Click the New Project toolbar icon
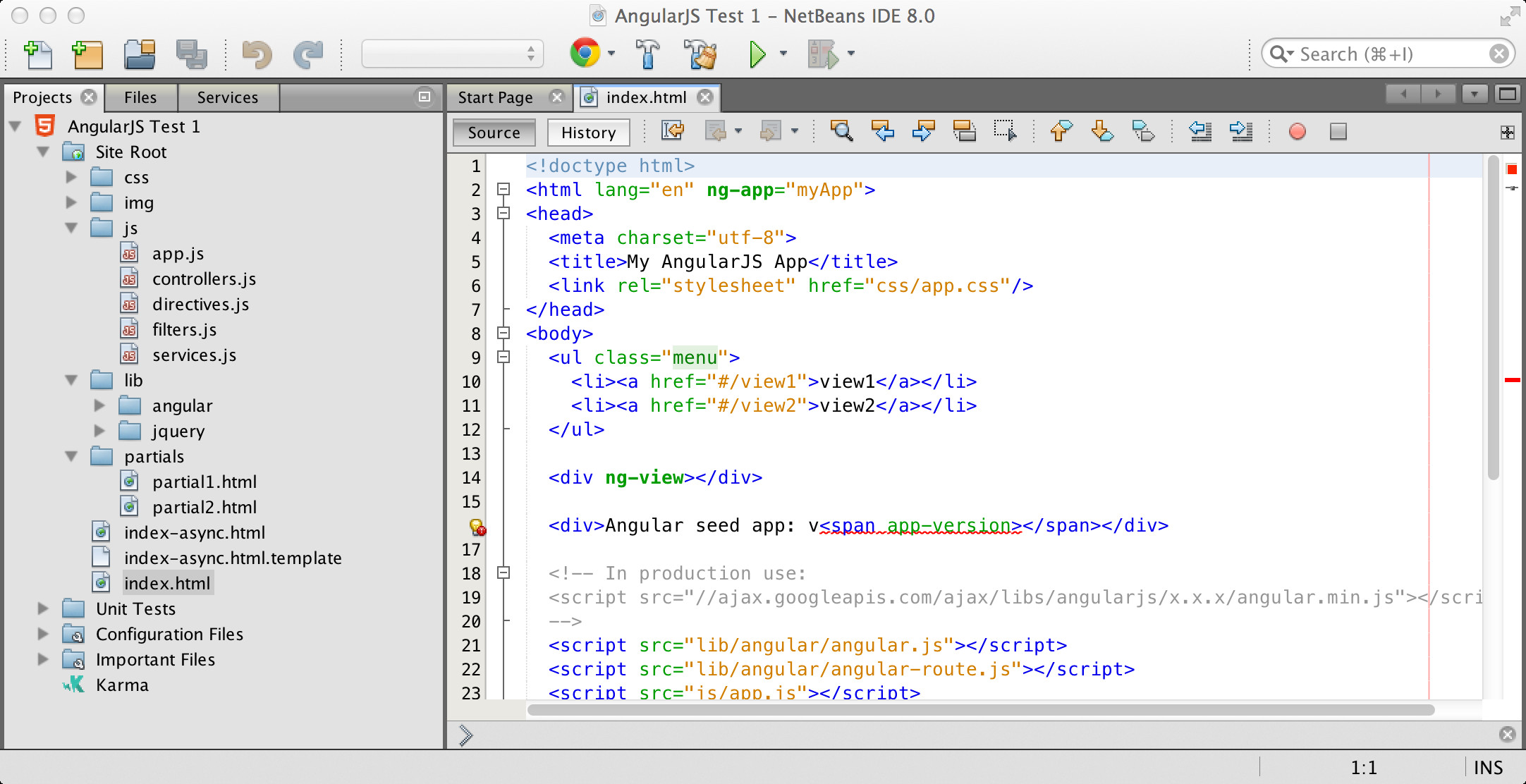1526x784 pixels. (88, 54)
